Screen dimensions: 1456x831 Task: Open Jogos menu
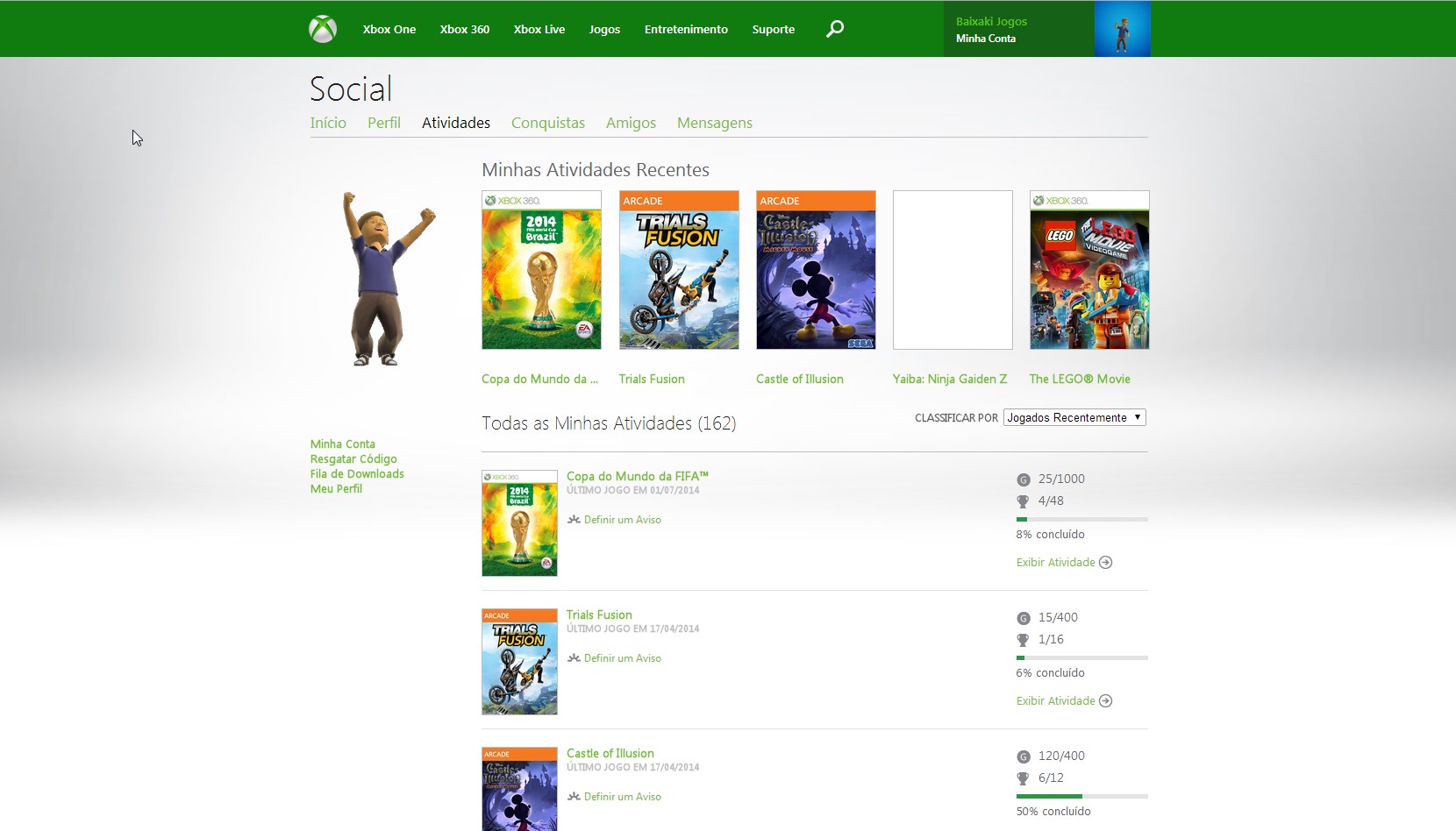pos(604,29)
